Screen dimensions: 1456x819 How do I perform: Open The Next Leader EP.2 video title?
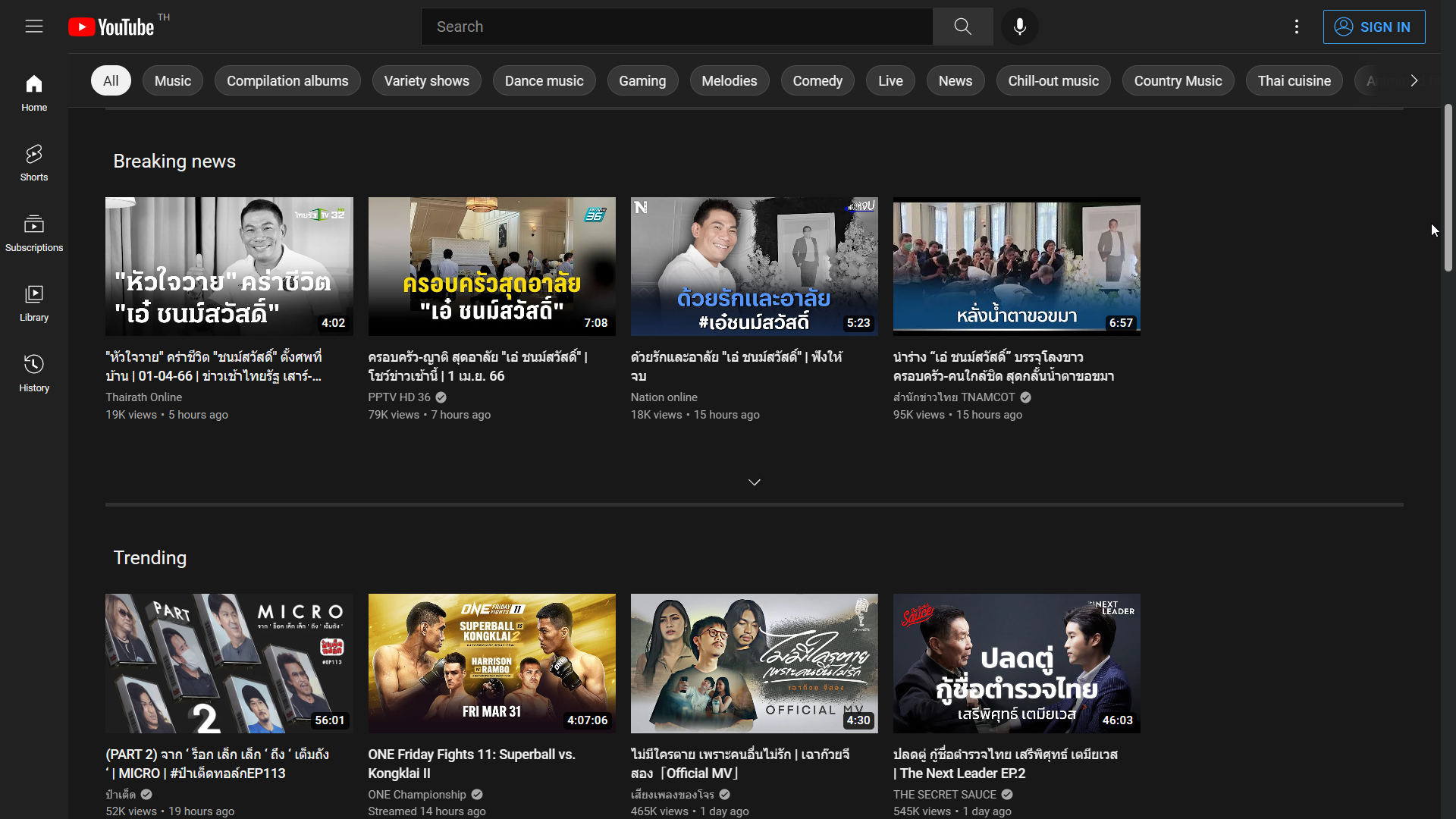(1006, 764)
